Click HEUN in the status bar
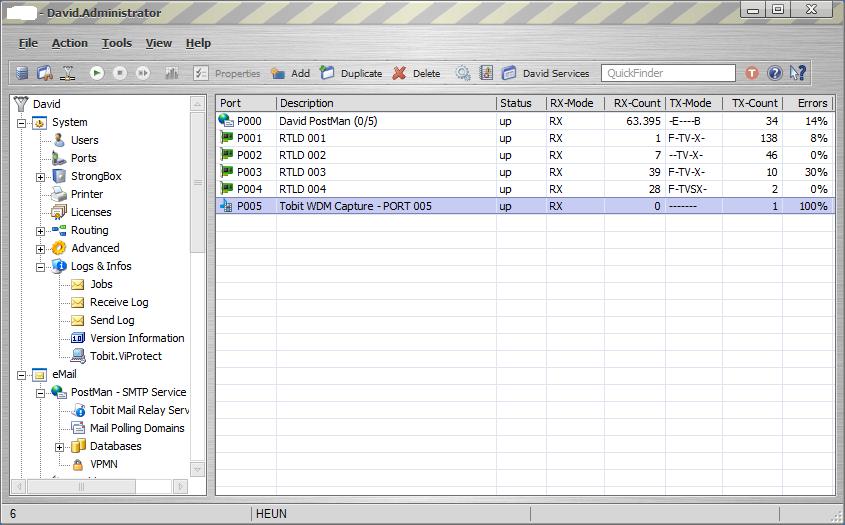 click(x=271, y=514)
